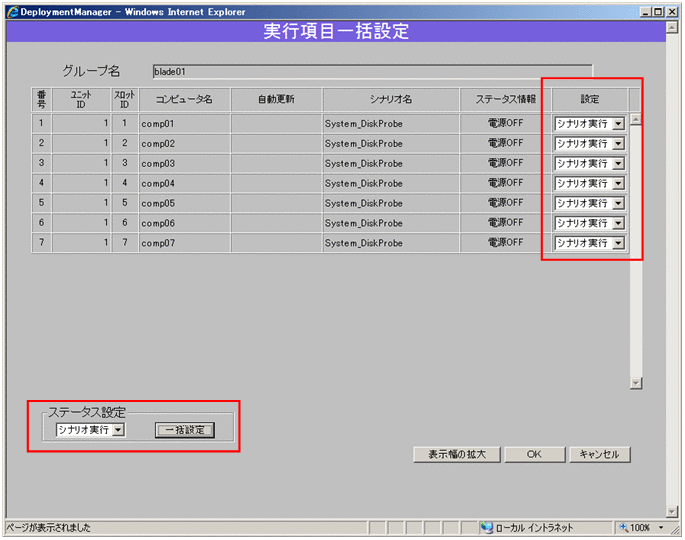Click the コンピュータ名 column header
Screen dimensions: 685x540
point(185,100)
